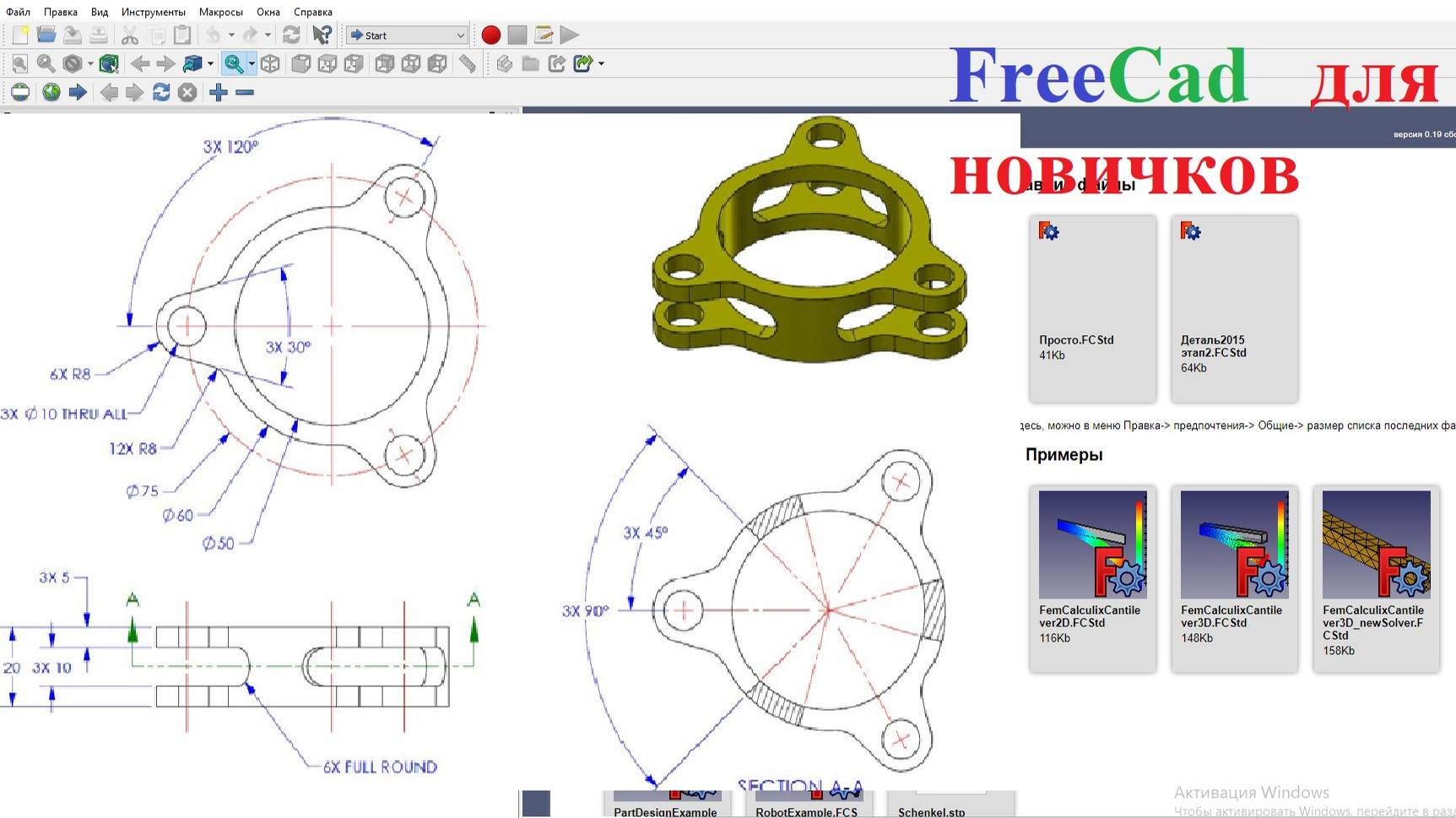Click the green Link actions icon
The width and height of the screenshot is (1456, 818).
(582, 64)
